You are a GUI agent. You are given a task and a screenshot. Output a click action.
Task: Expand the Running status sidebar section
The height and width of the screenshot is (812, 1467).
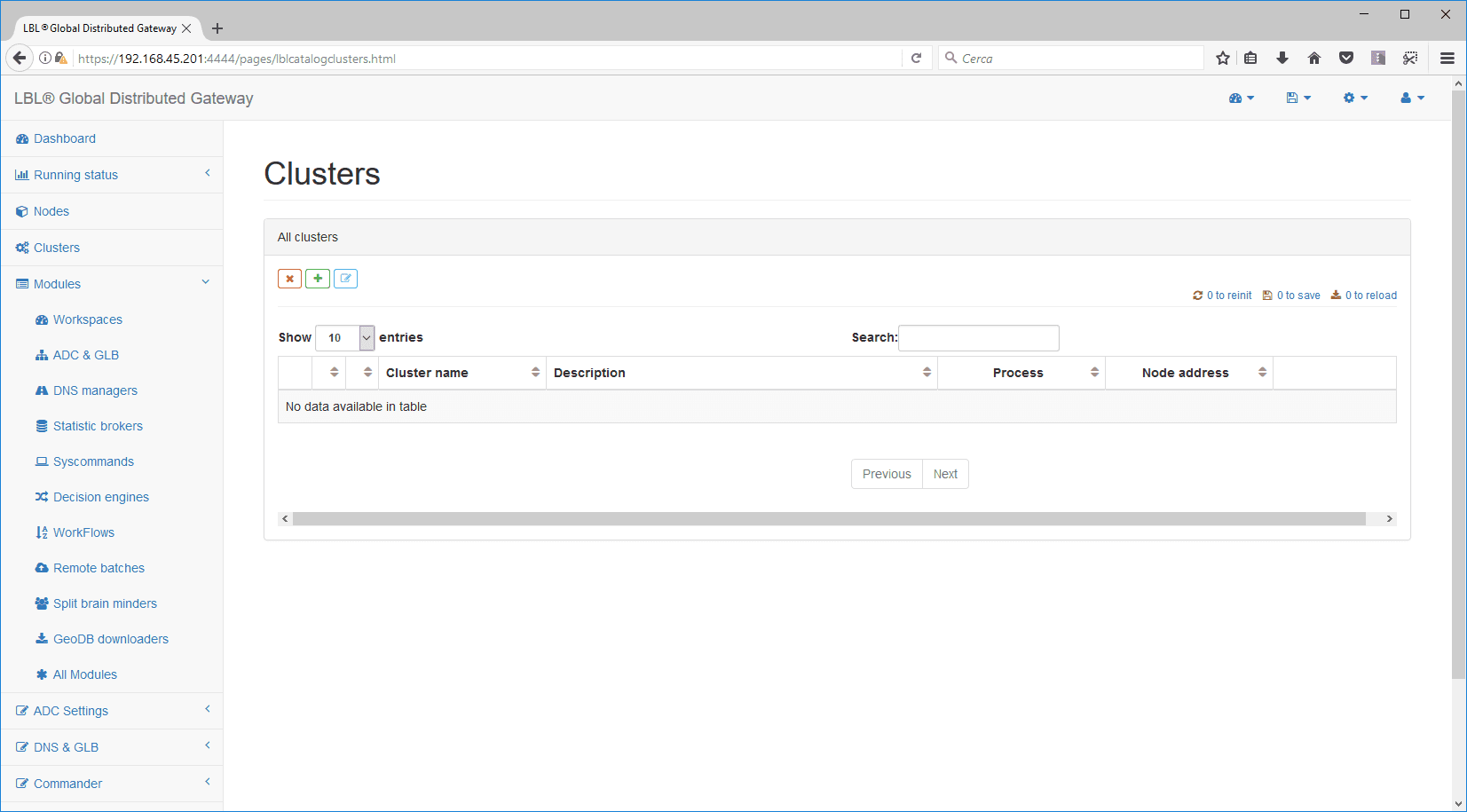(x=112, y=175)
